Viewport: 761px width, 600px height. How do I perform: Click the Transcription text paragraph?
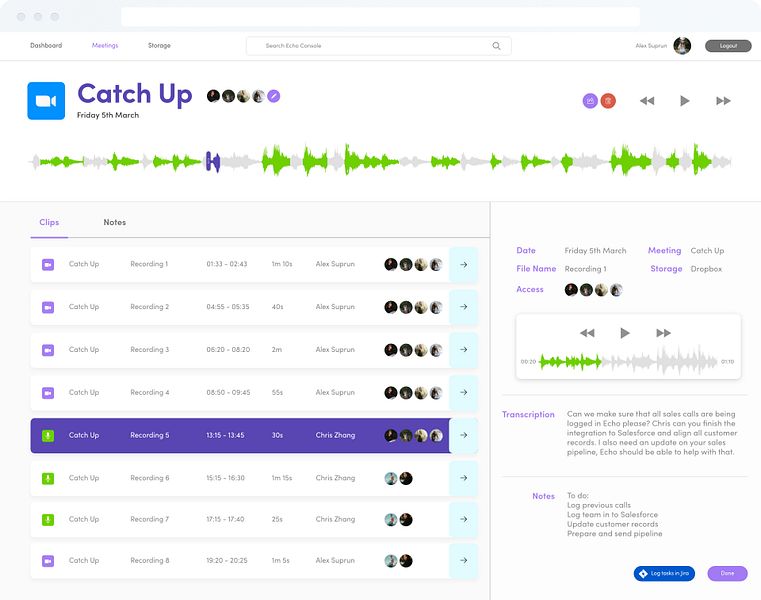(652, 433)
